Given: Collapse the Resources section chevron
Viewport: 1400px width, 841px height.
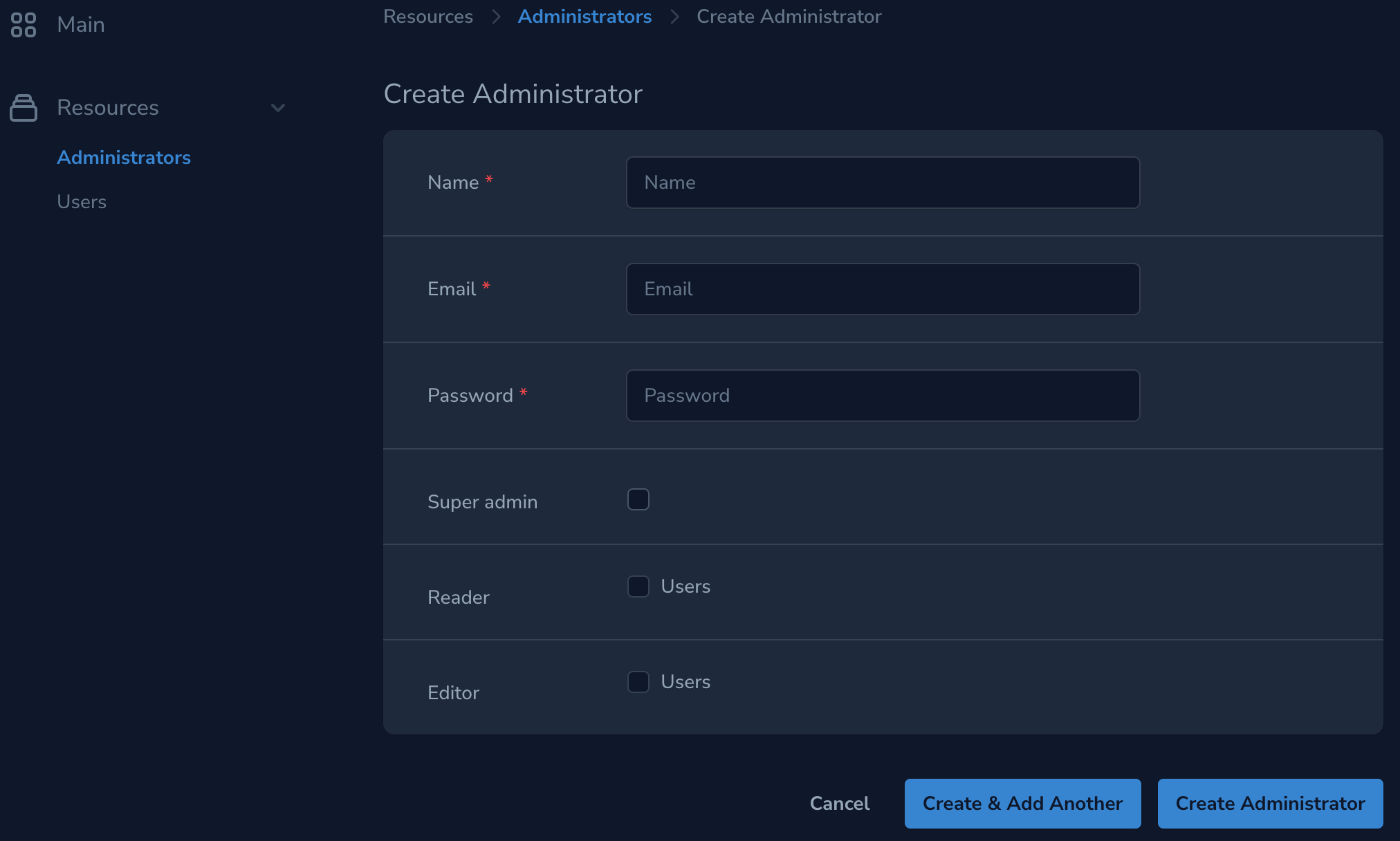Looking at the screenshot, I should pyautogui.click(x=278, y=108).
